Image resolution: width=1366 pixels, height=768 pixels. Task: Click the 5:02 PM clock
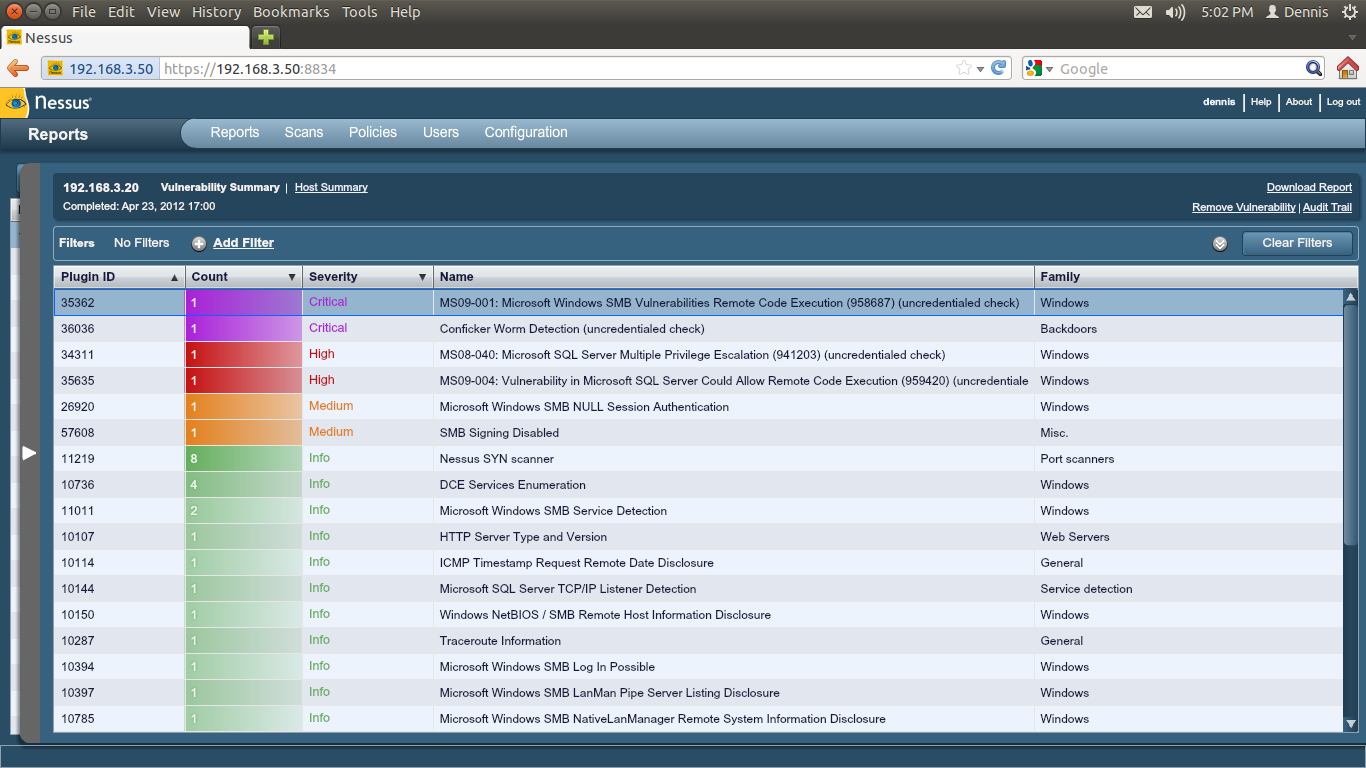1227,12
